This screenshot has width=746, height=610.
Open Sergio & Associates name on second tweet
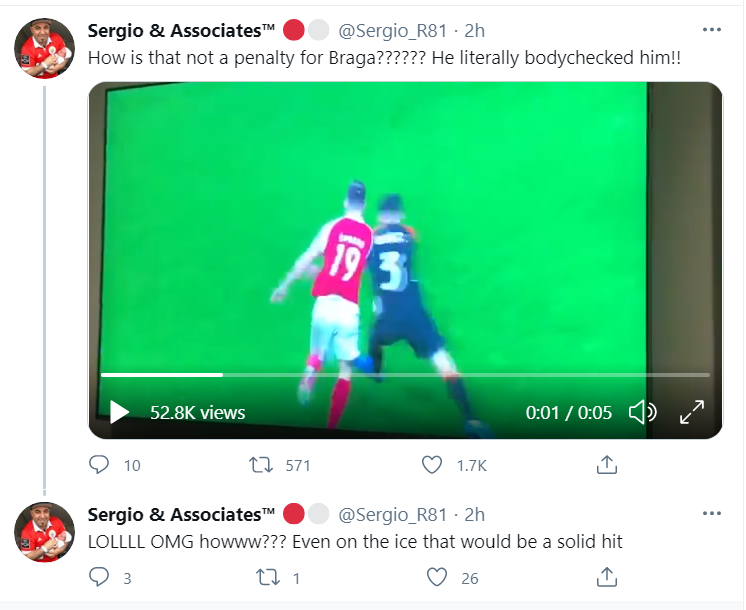[181, 515]
